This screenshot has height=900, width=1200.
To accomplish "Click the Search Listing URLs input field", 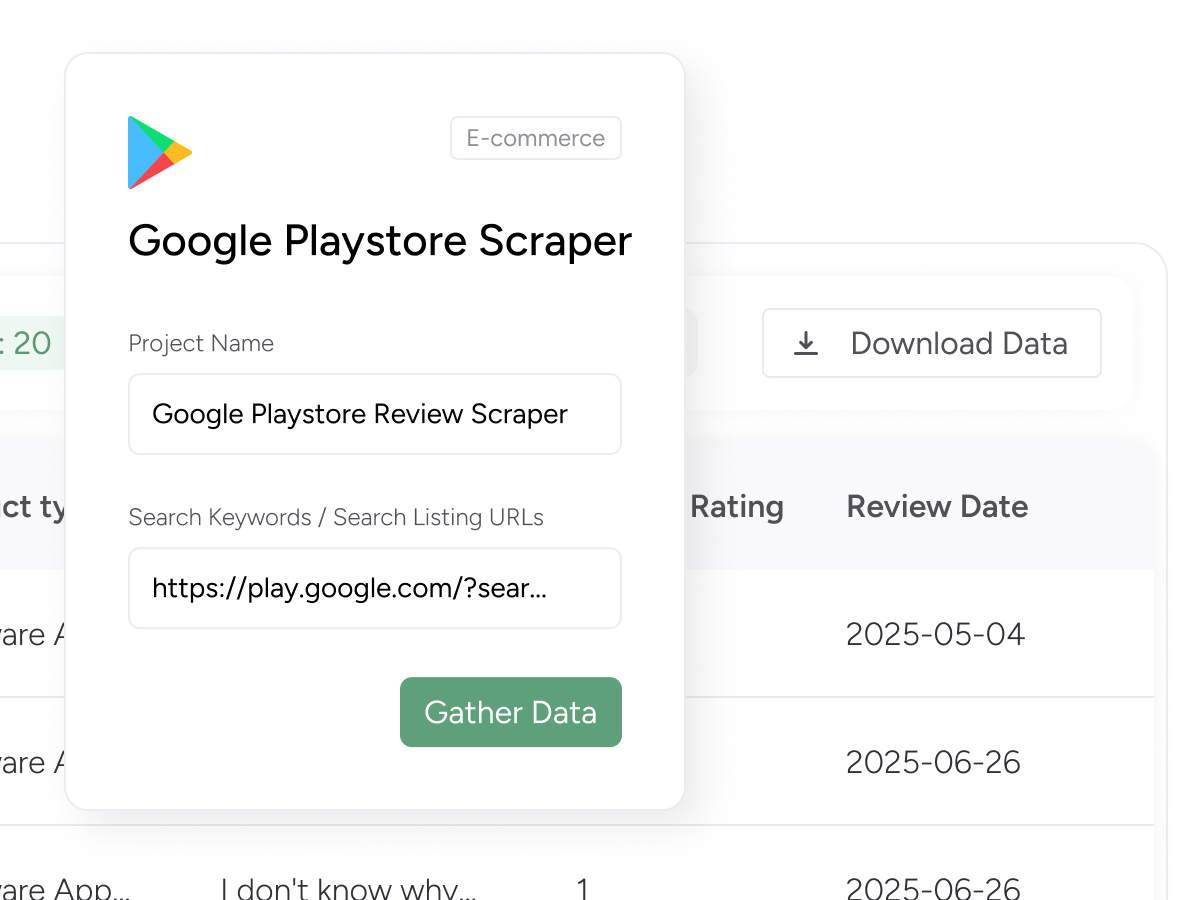I will pyautogui.click(x=375, y=588).
